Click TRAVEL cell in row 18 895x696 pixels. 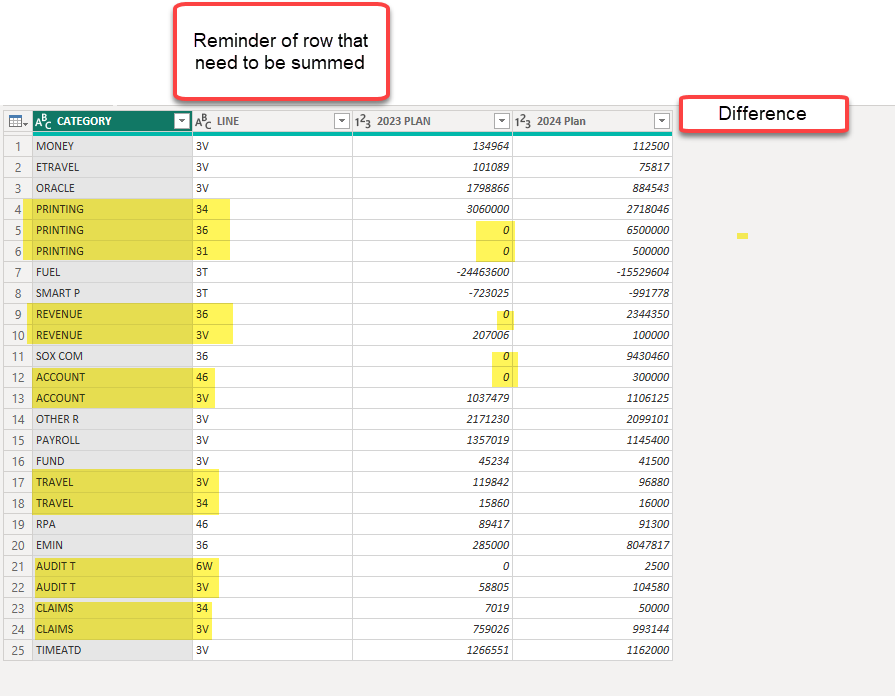coord(112,503)
